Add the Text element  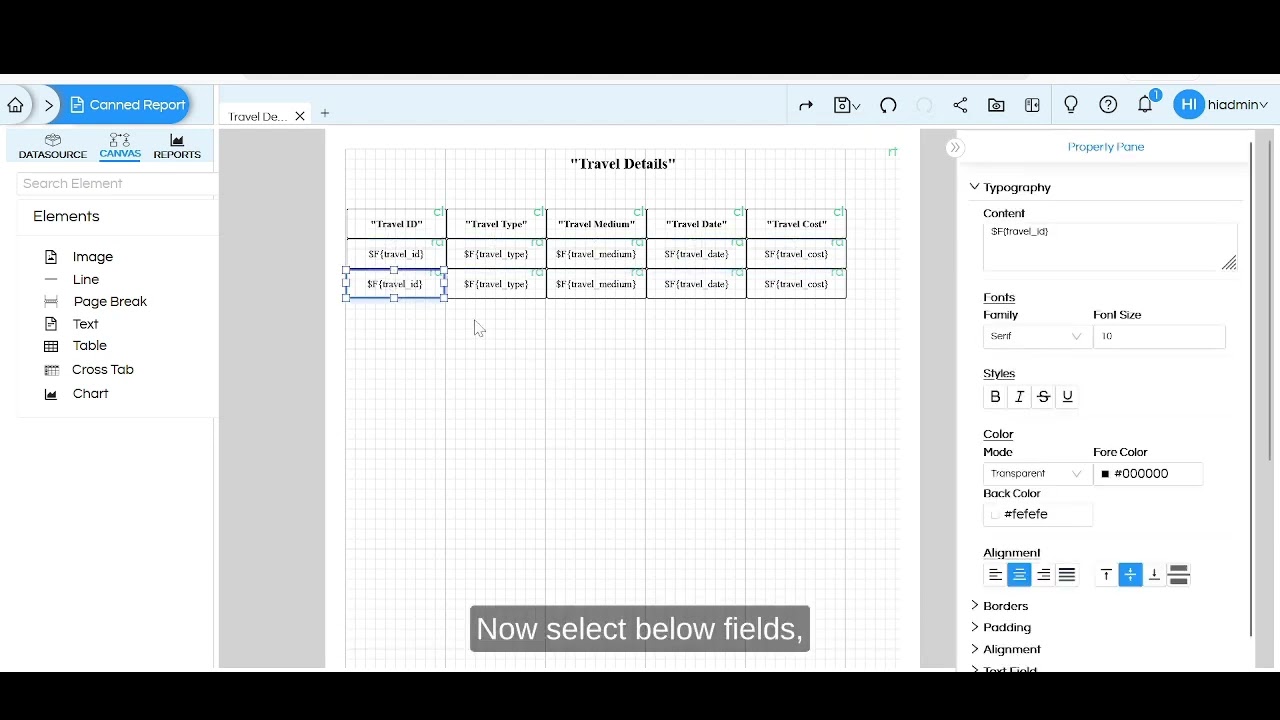click(x=72, y=324)
